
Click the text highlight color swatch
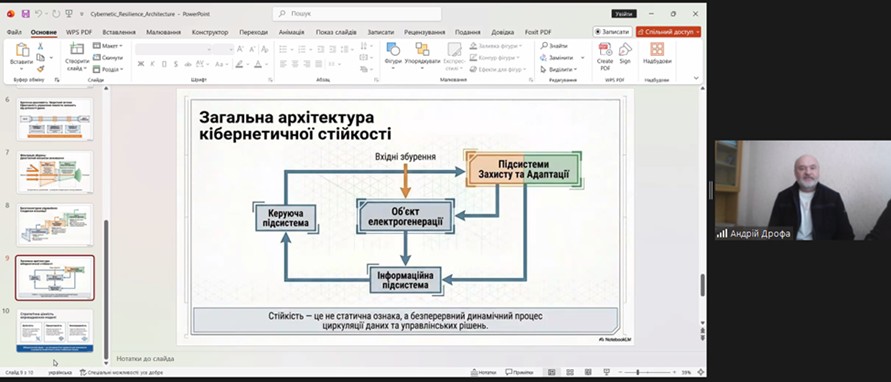click(239, 64)
